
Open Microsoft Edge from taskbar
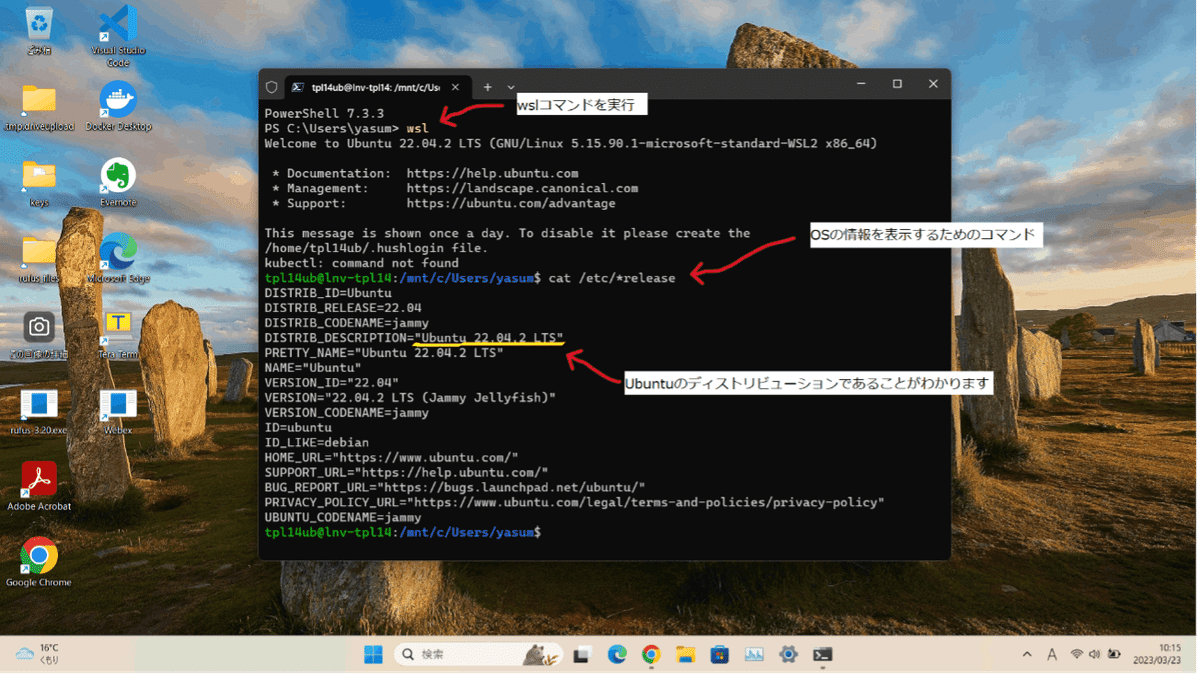(617, 654)
